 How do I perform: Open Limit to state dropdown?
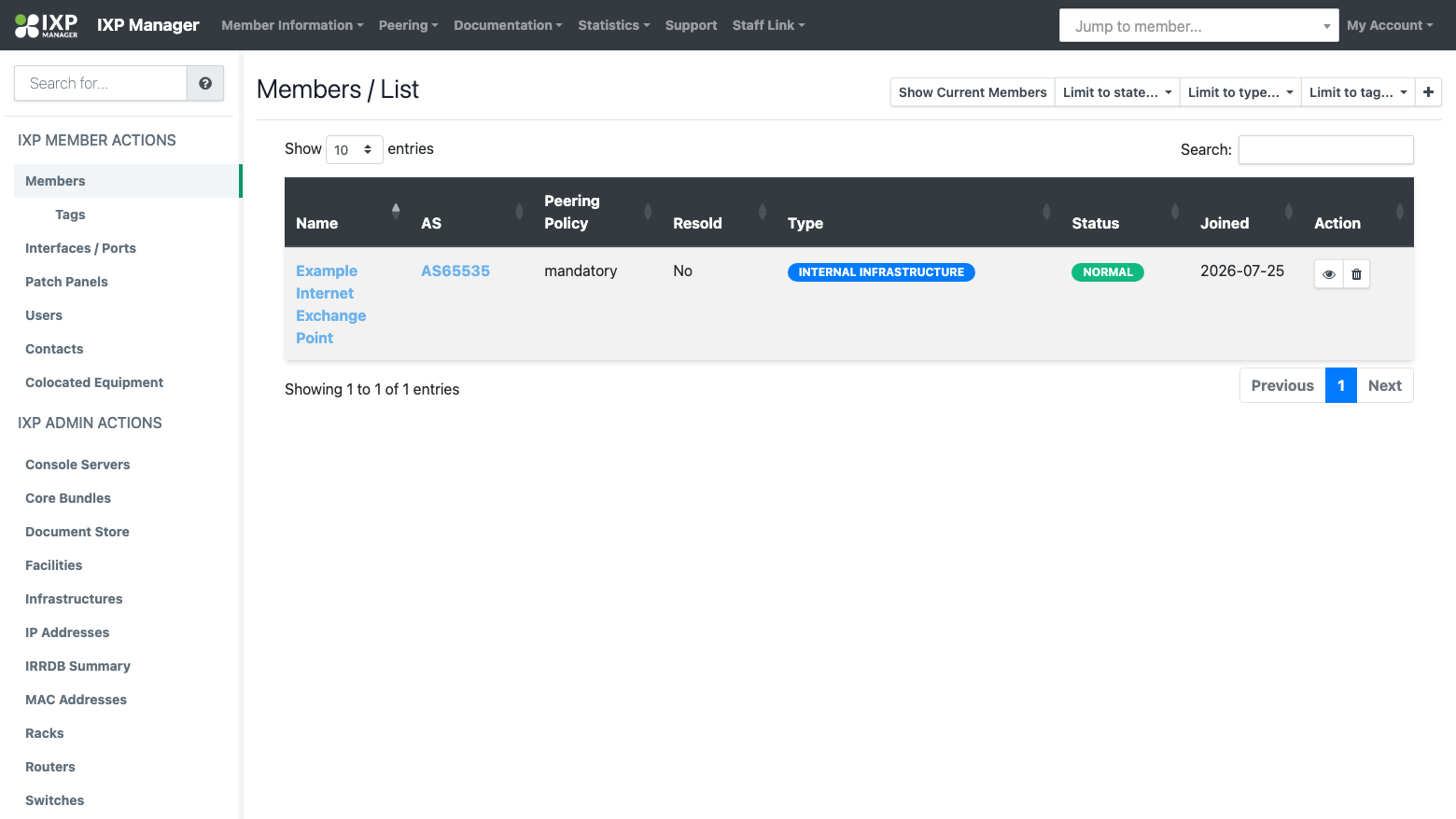(1117, 92)
